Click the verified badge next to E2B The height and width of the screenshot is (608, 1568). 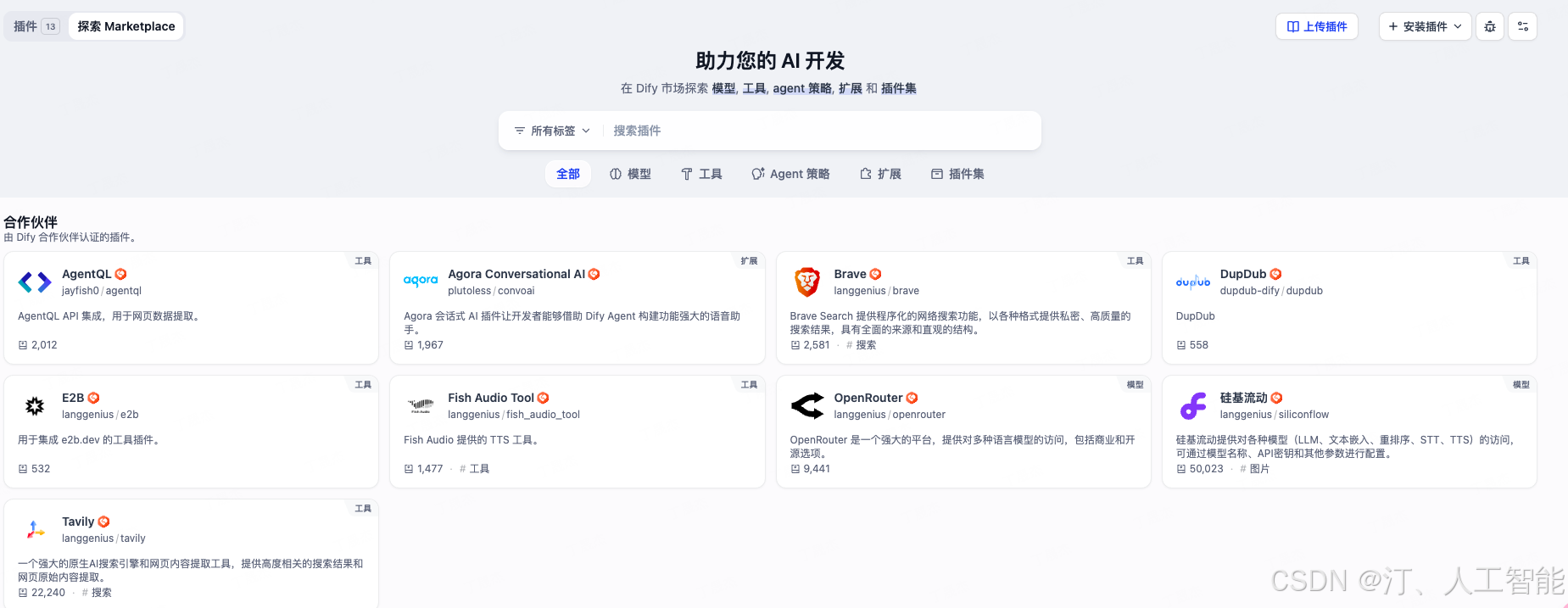coord(94,398)
